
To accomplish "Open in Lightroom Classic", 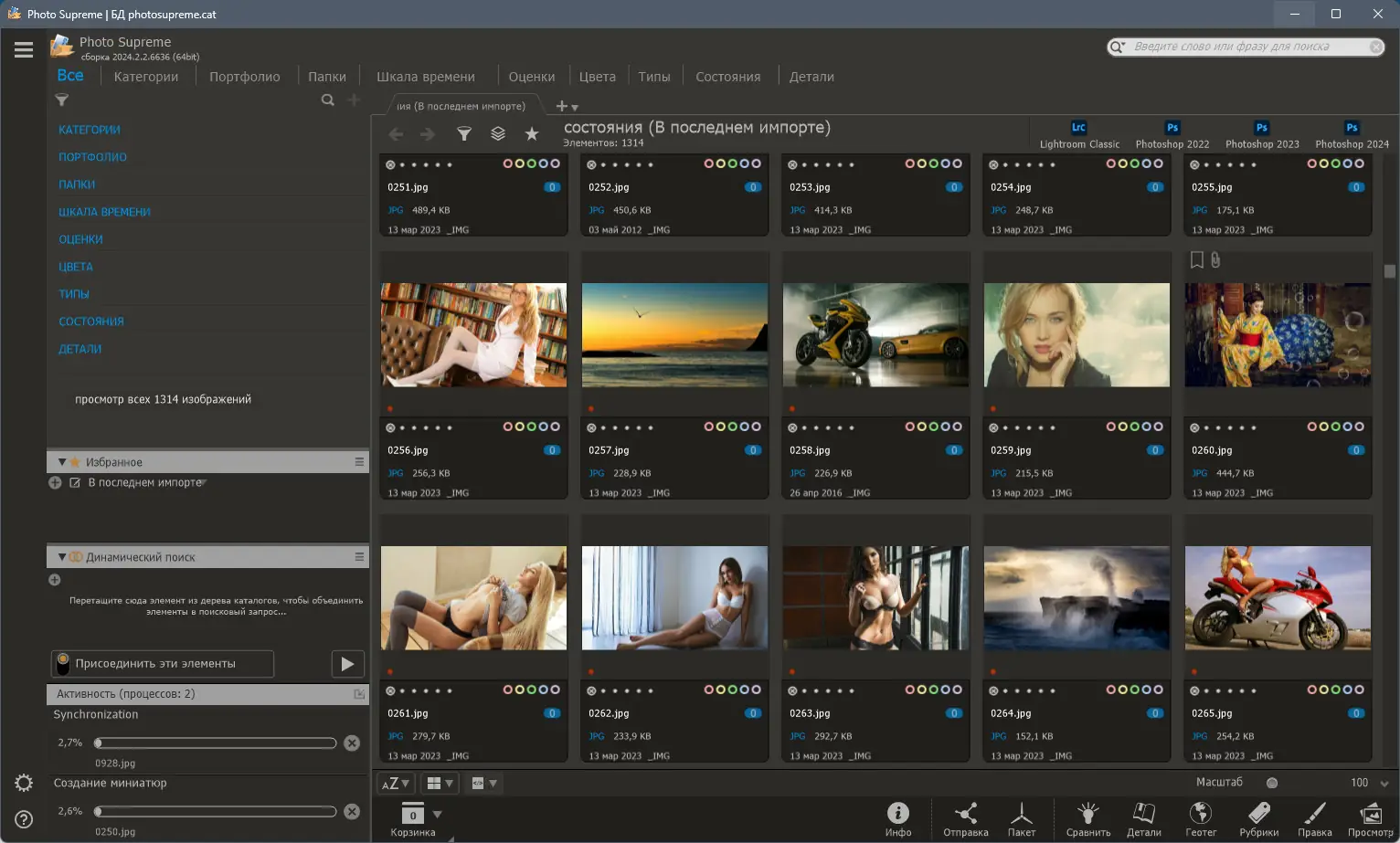I will (x=1079, y=134).
